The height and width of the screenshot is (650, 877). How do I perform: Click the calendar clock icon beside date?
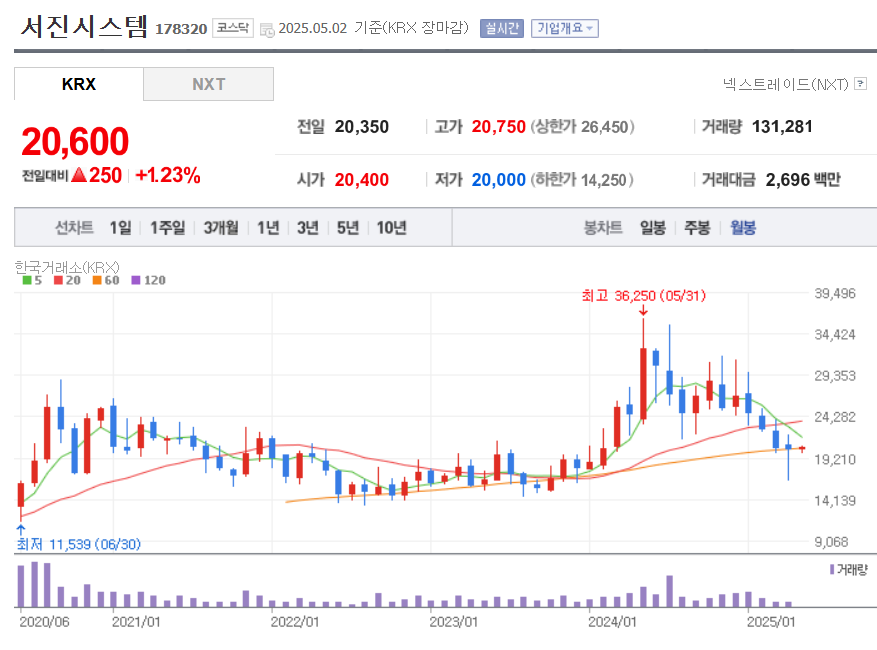(x=267, y=30)
